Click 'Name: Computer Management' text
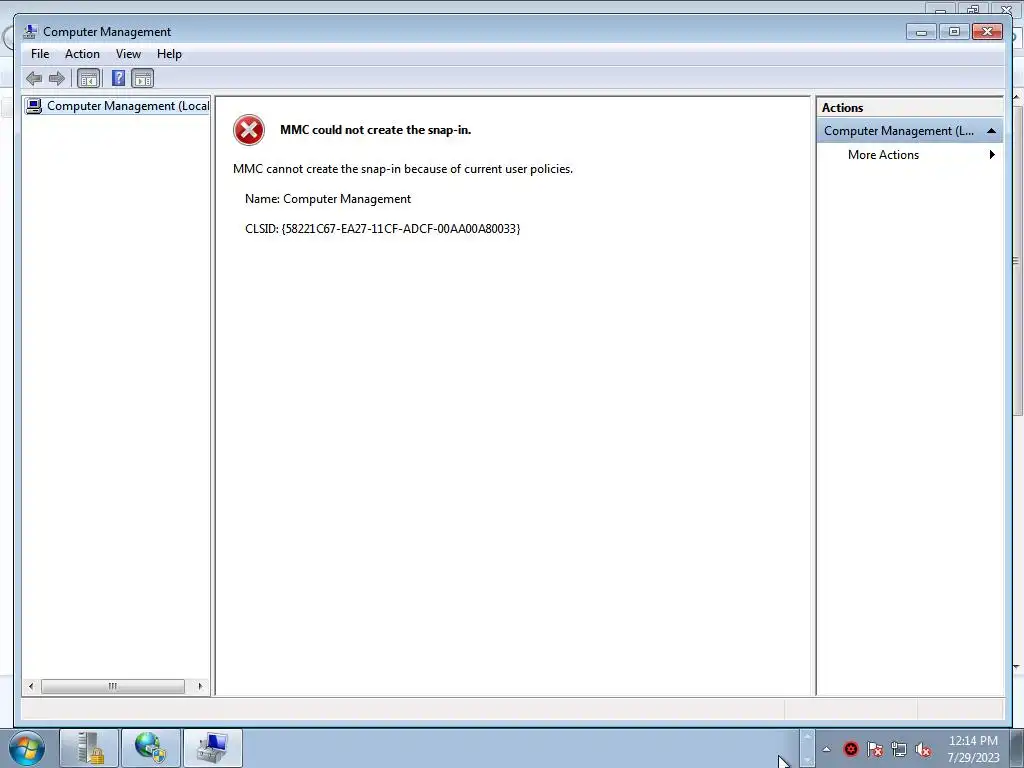Viewport: 1024px width, 768px height. [x=328, y=199]
